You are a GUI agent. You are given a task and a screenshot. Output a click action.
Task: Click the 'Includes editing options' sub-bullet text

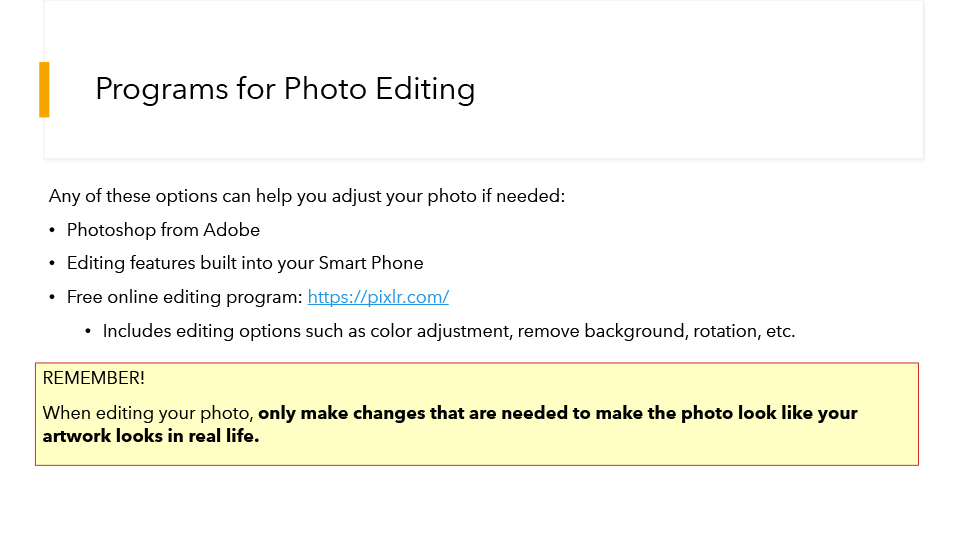449,331
